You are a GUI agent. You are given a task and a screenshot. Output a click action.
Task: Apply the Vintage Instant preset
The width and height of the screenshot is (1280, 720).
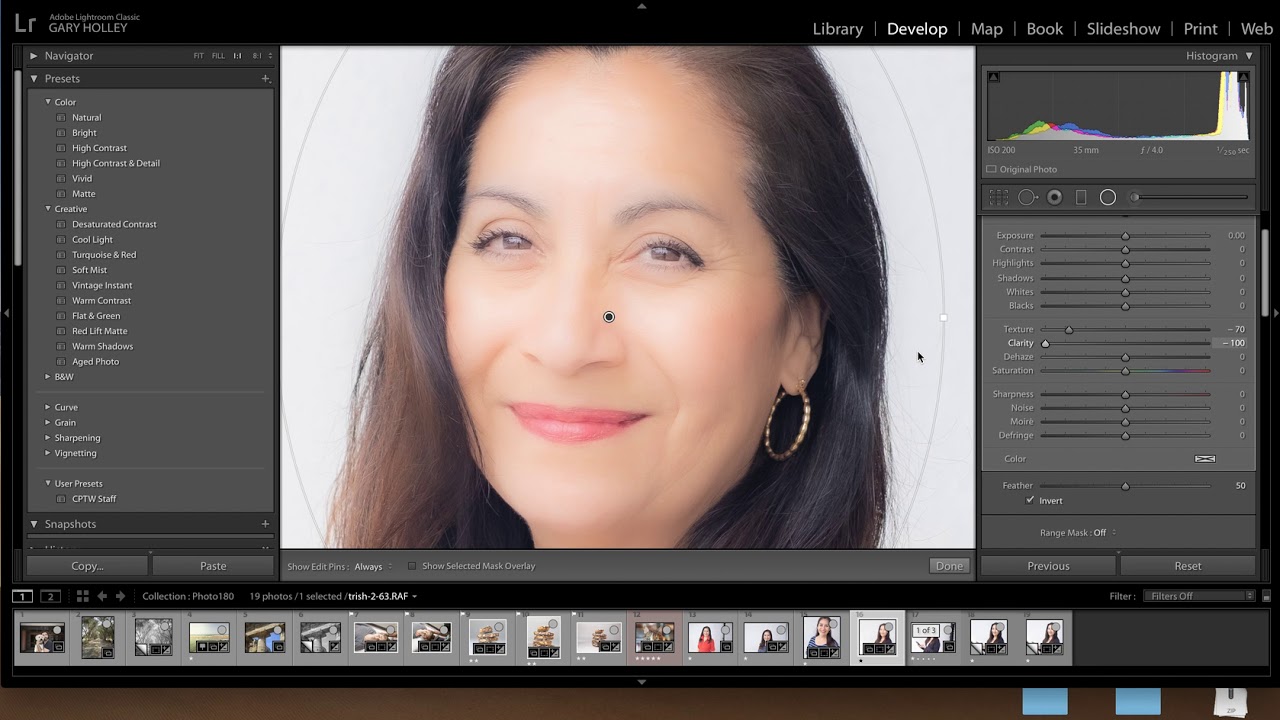click(x=102, y=285)
